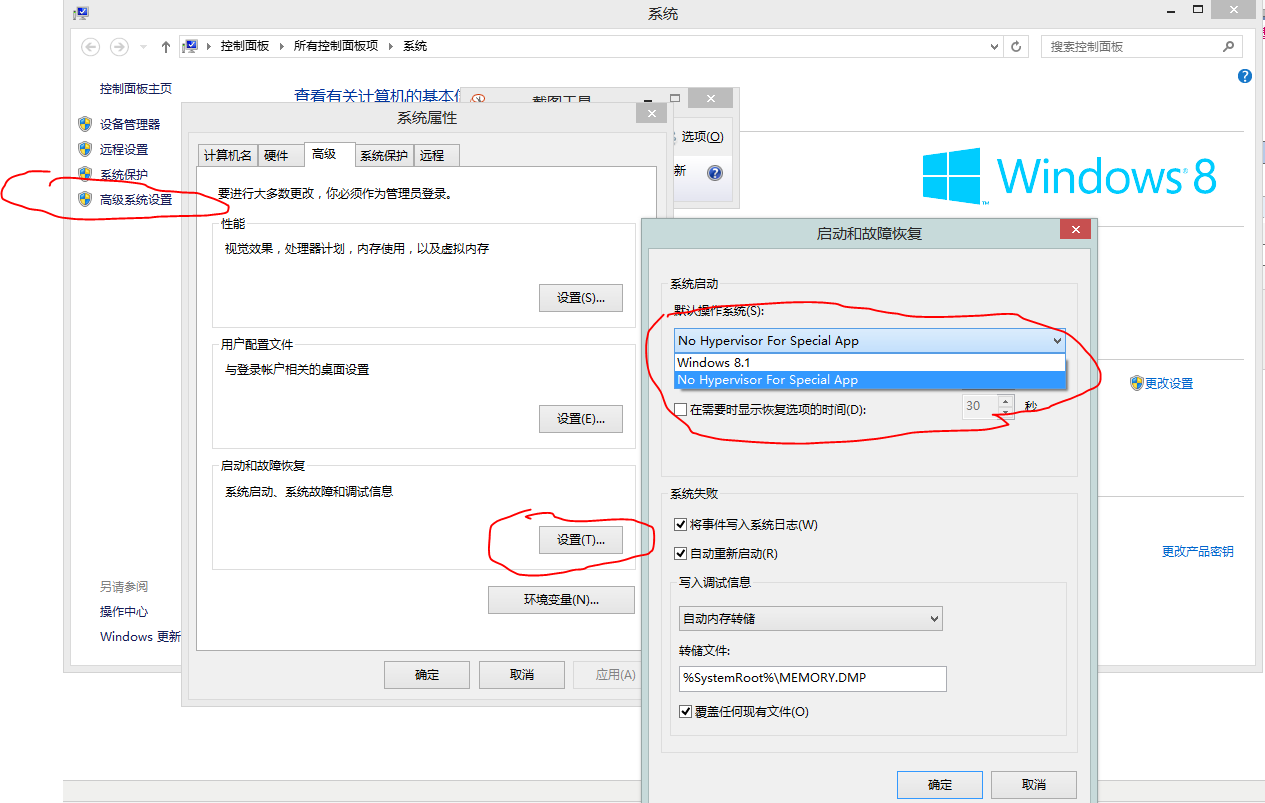Click the 更改设置 link

pos(1169,383)
